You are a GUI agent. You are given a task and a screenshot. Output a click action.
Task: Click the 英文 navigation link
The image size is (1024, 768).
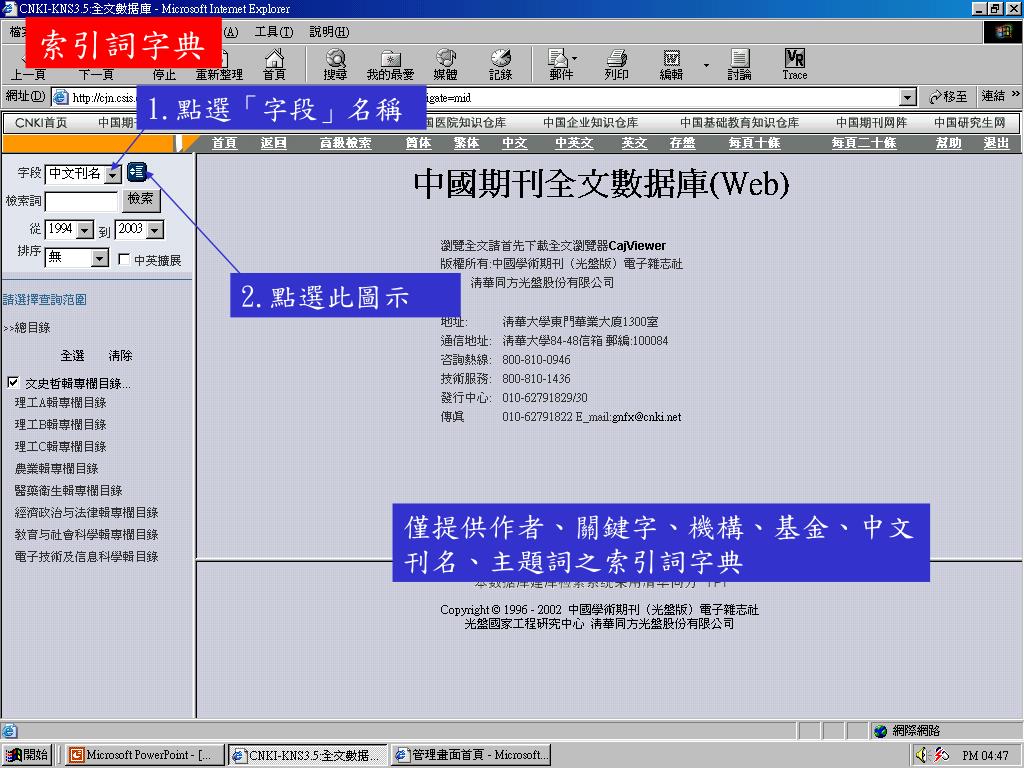[634, 143]
